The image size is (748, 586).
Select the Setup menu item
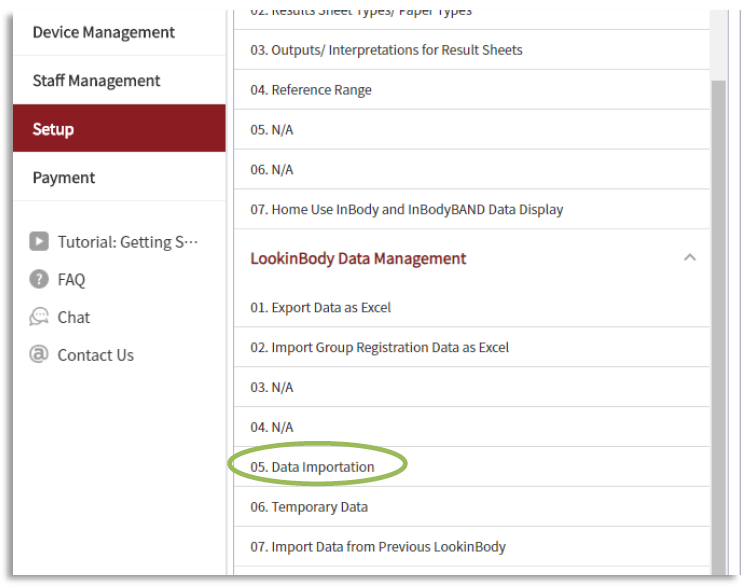pos(119,128)
